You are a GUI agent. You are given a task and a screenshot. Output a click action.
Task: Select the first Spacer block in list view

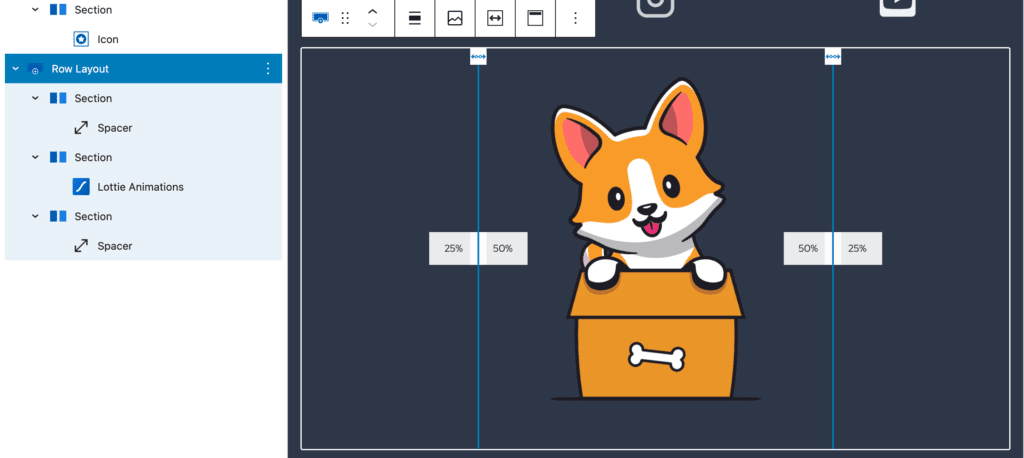point(115,128)
